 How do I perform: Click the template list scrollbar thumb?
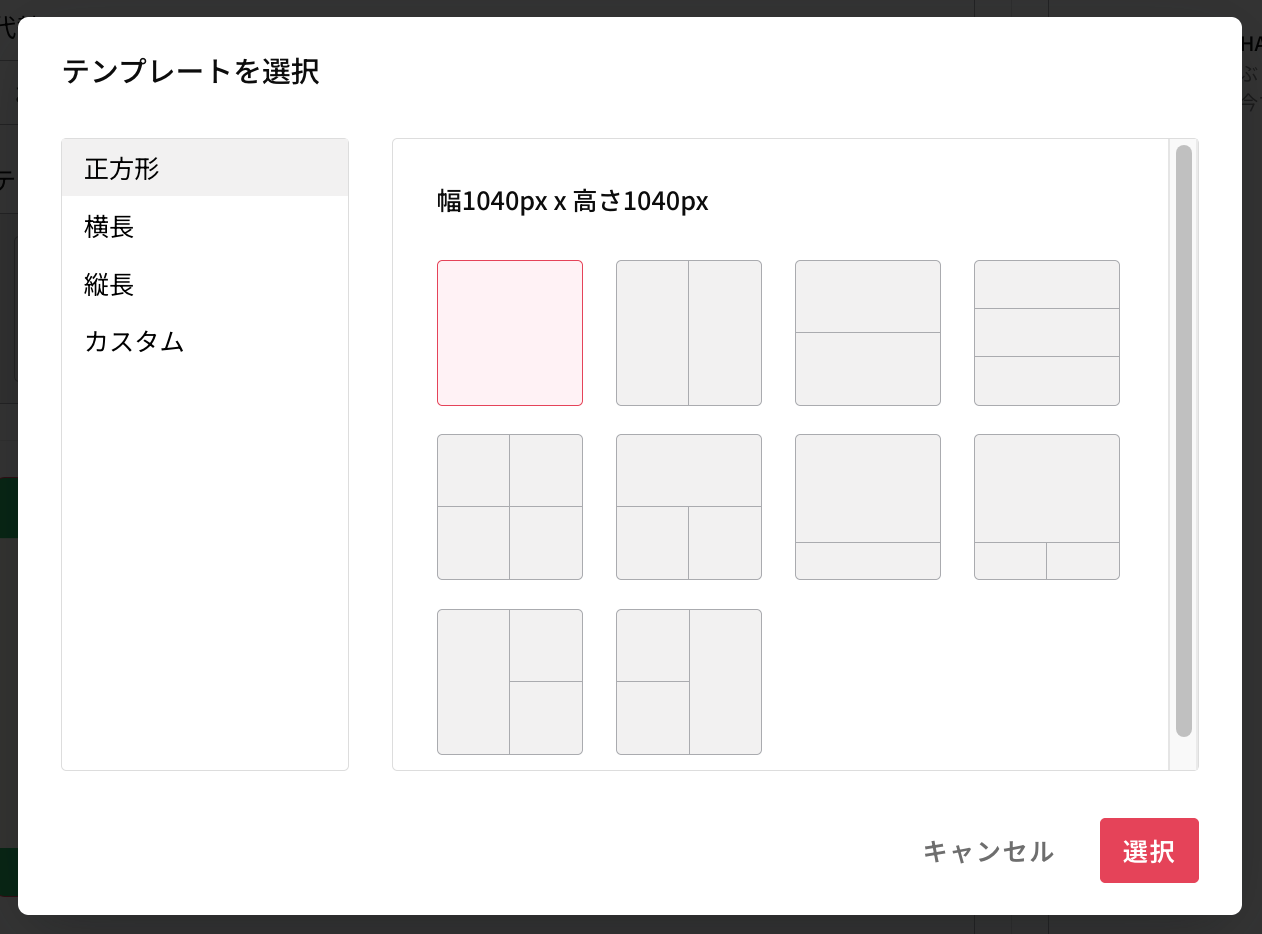1183,440
